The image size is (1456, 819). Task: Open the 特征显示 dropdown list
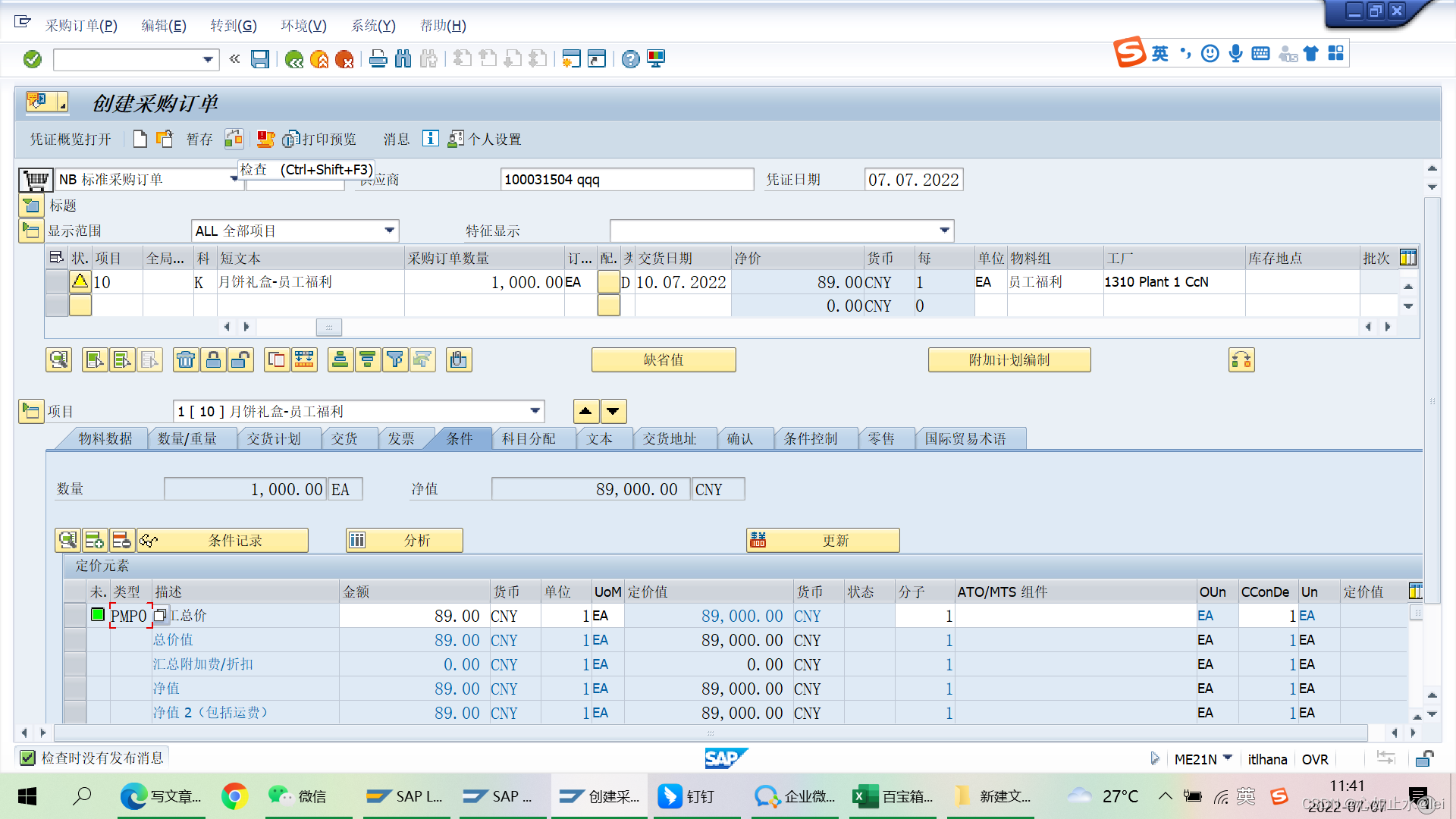pyautogui.click(x=944, y=231)
